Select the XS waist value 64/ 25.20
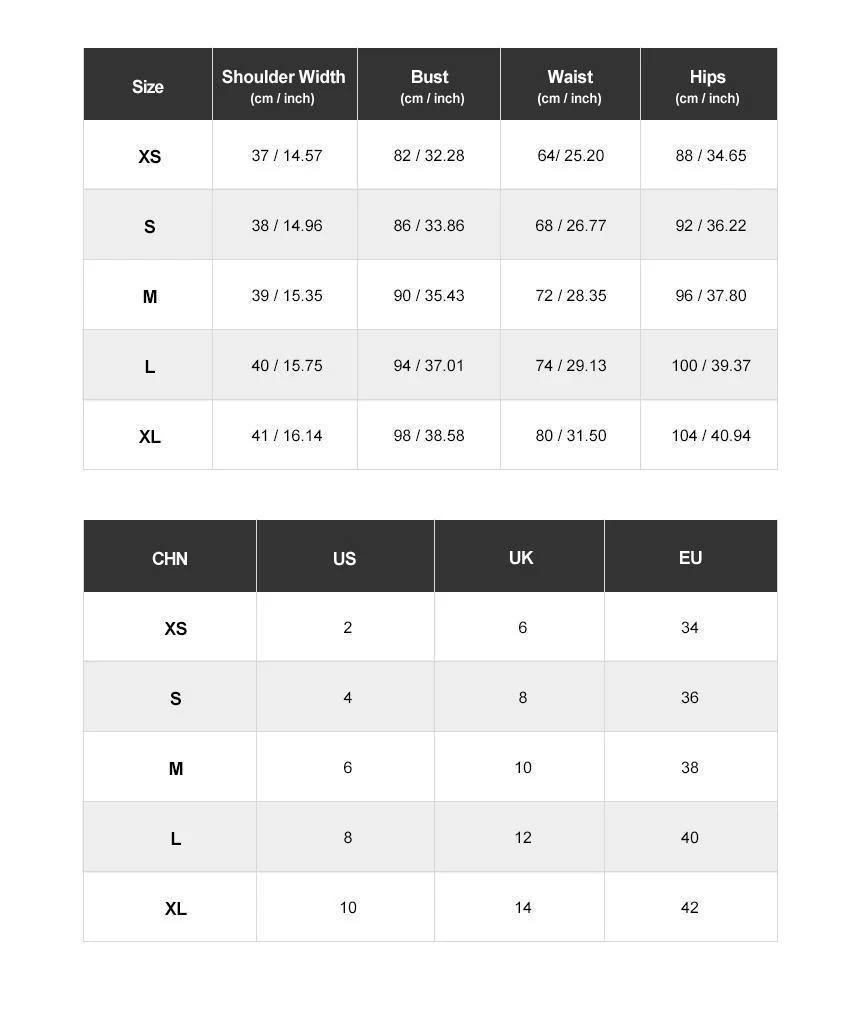The image size is (866, 1016). [571, 156]
